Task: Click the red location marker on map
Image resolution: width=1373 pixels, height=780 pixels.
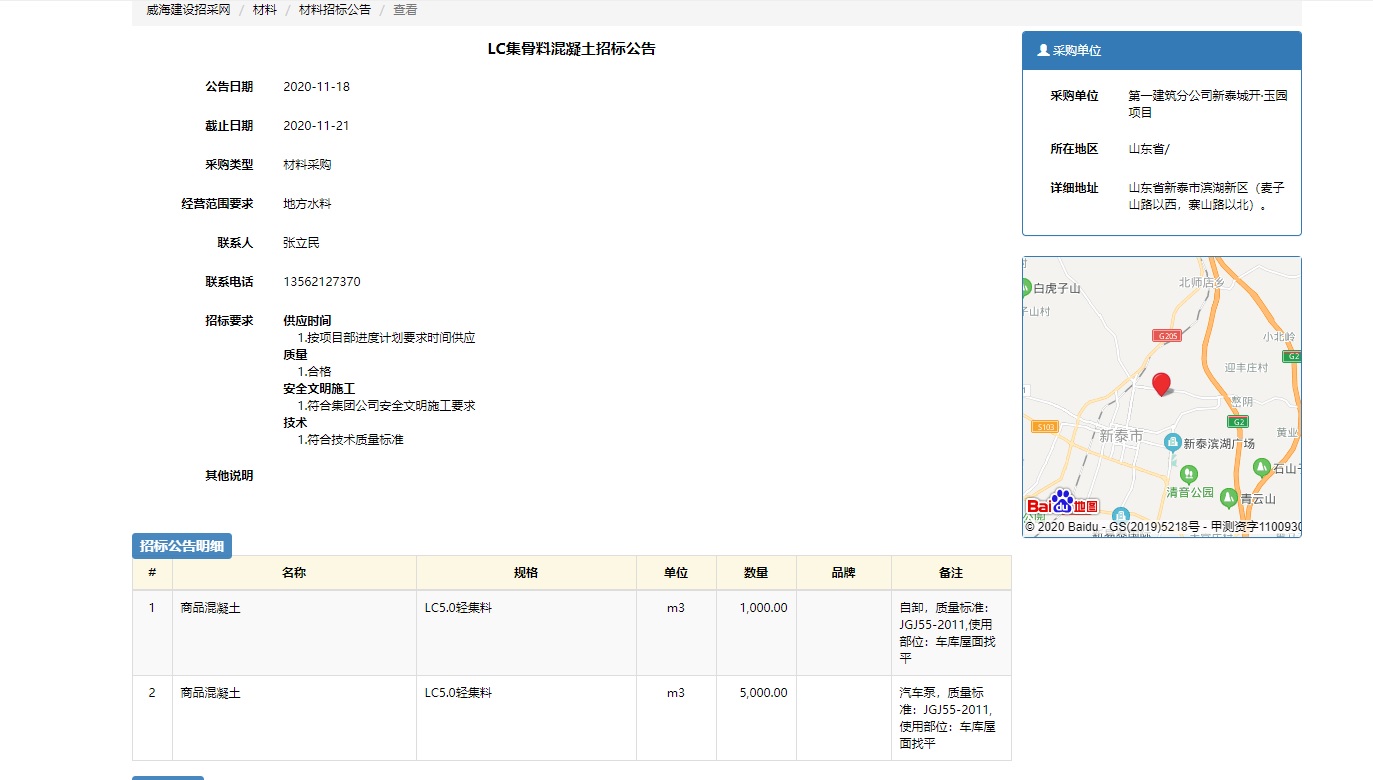Action: click(1161, 384)
